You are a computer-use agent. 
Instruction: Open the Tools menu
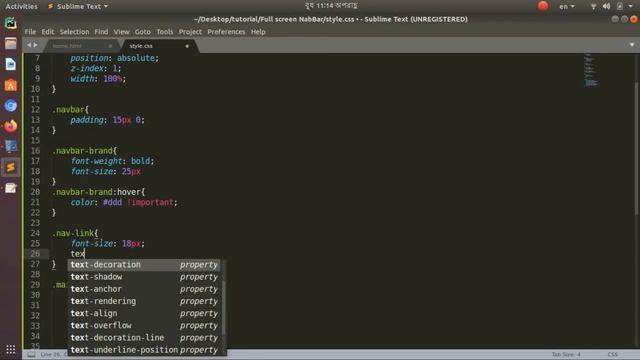tap(164, 32)
